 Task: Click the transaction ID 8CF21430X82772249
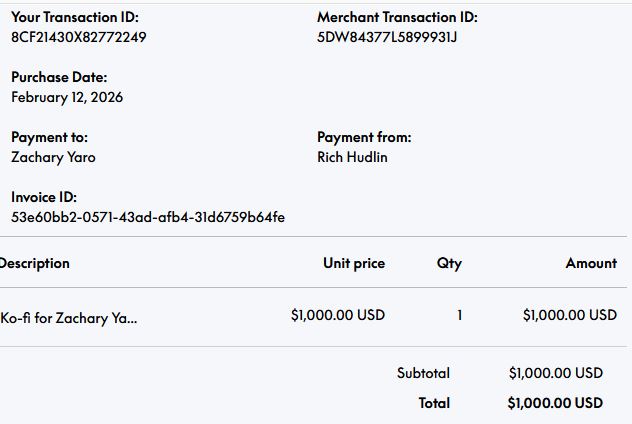(x=79, y=37)
